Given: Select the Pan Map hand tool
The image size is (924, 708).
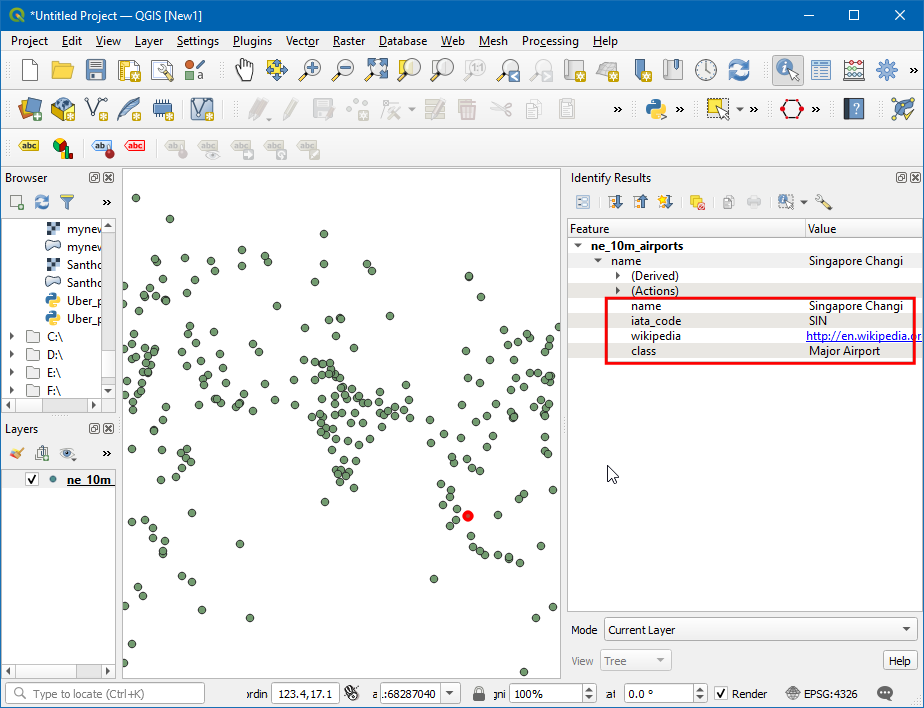Looking at the screenshot, I should [244, 70].
